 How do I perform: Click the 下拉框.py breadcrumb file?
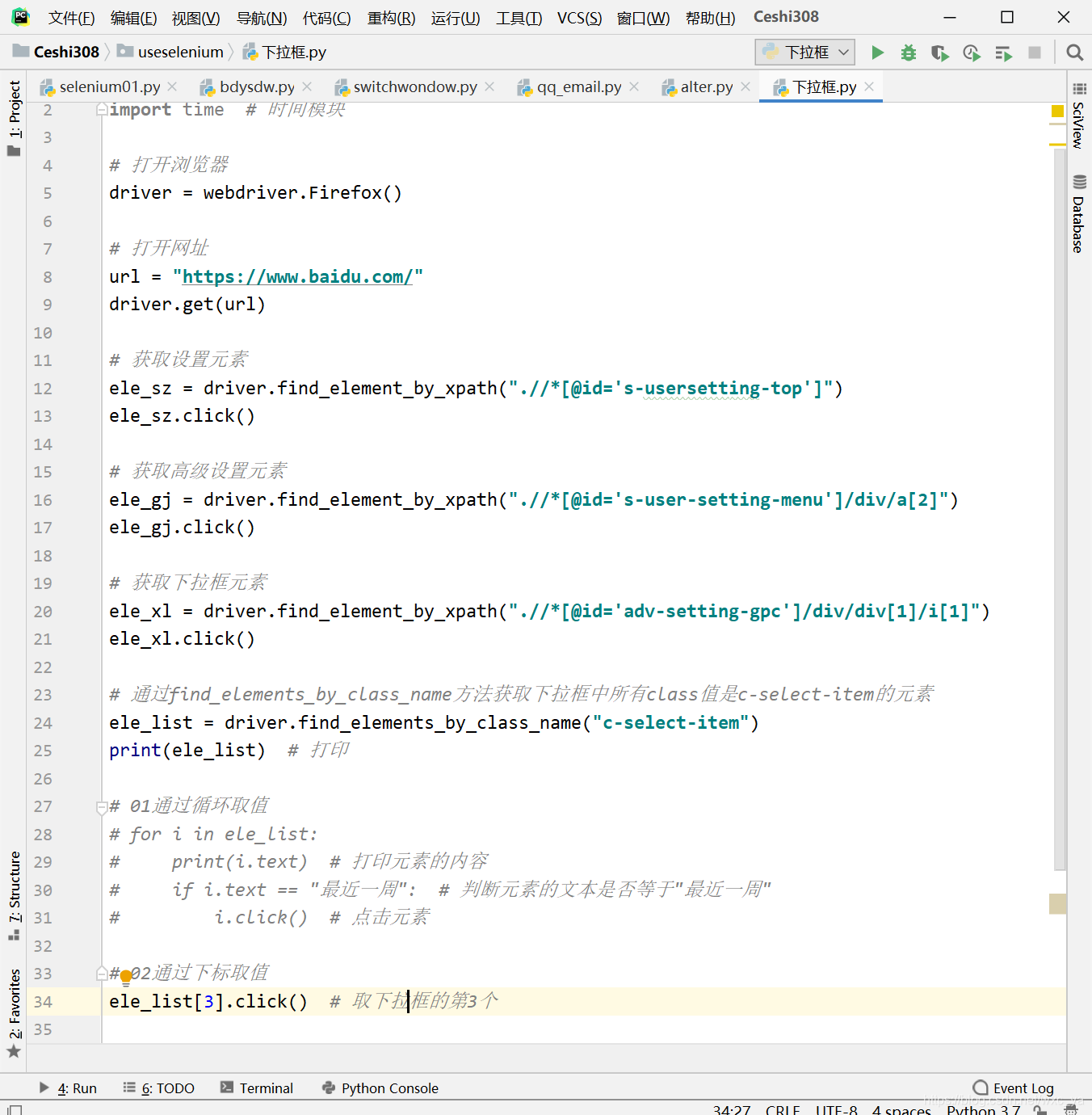[x=284, y=53]
